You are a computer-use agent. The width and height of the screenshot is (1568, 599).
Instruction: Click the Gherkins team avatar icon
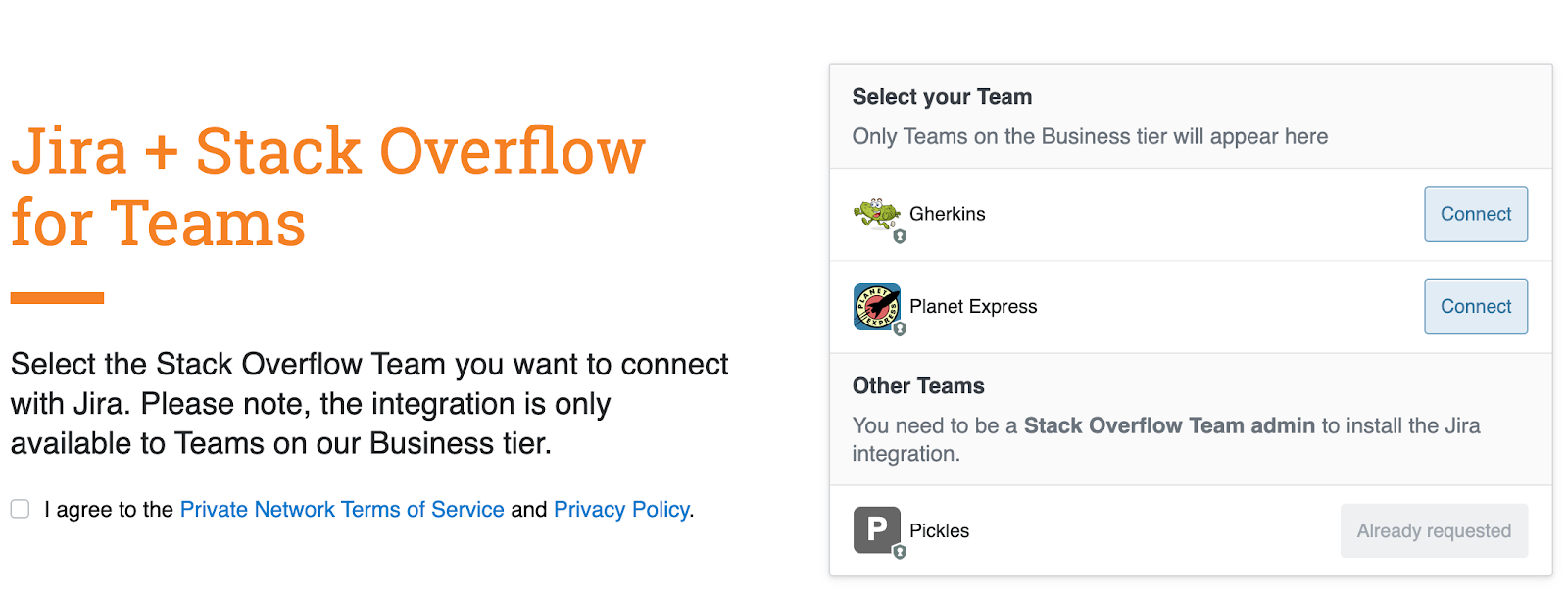(876, 213)
